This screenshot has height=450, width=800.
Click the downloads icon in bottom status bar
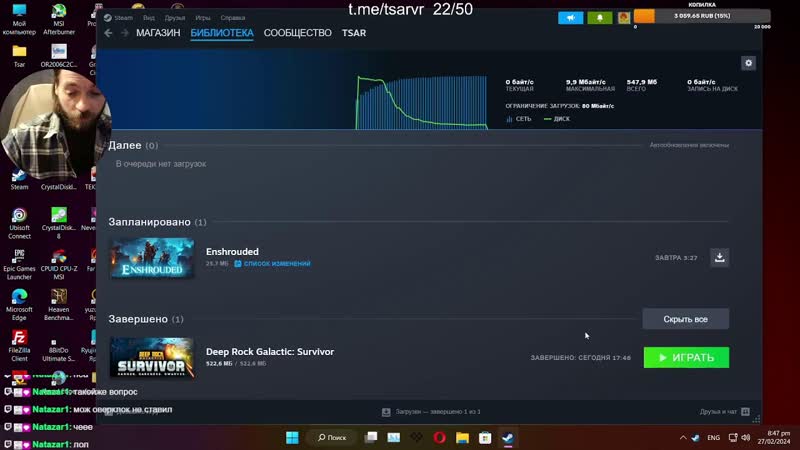click(x=386, y=412)
